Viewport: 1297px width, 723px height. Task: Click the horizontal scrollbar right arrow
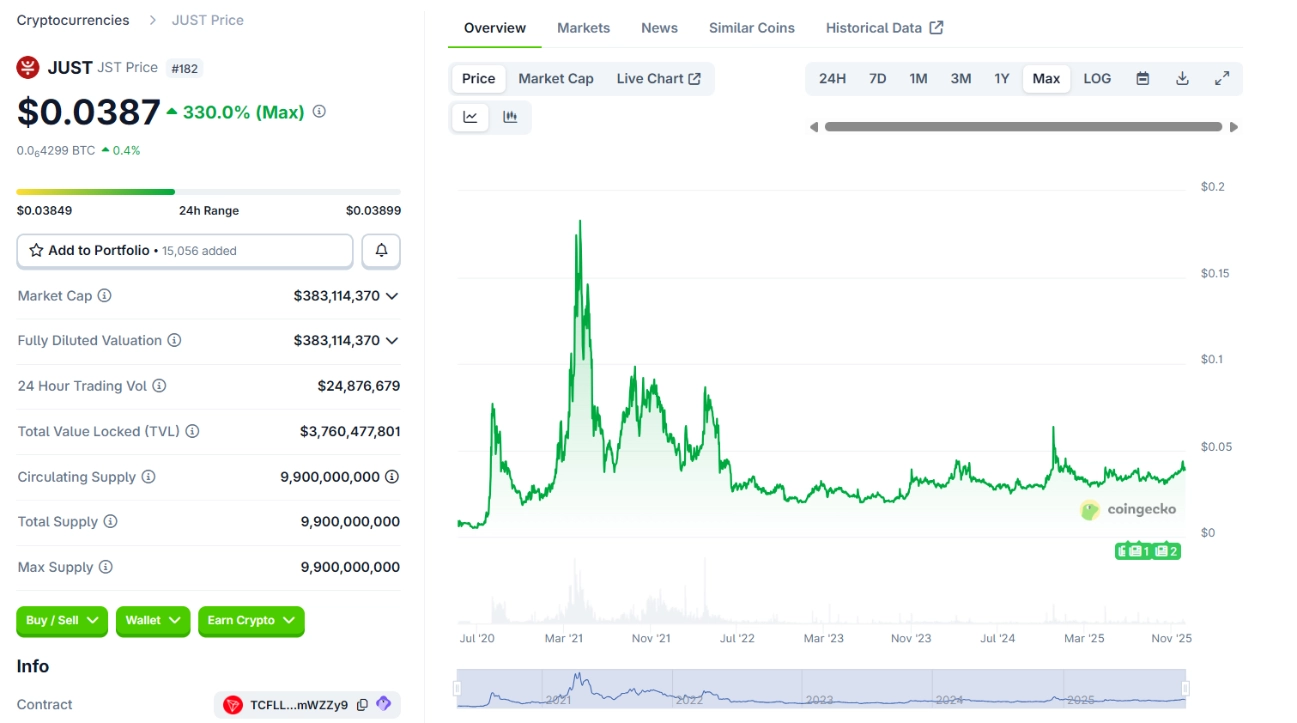1234,127
